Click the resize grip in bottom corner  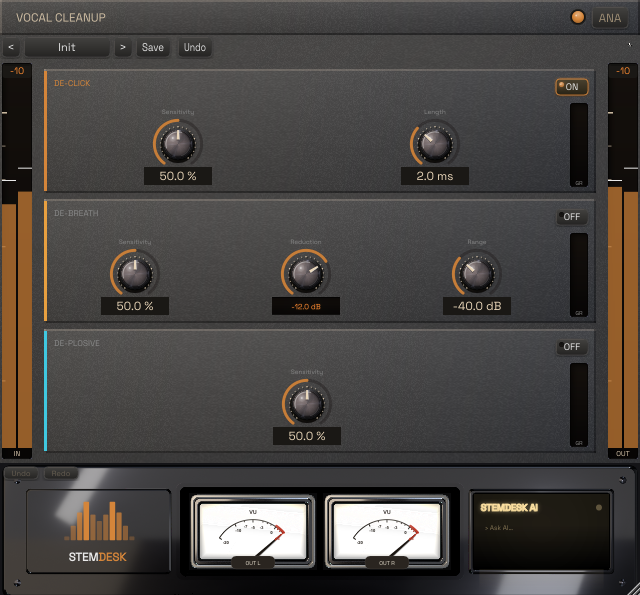[634, 589]
